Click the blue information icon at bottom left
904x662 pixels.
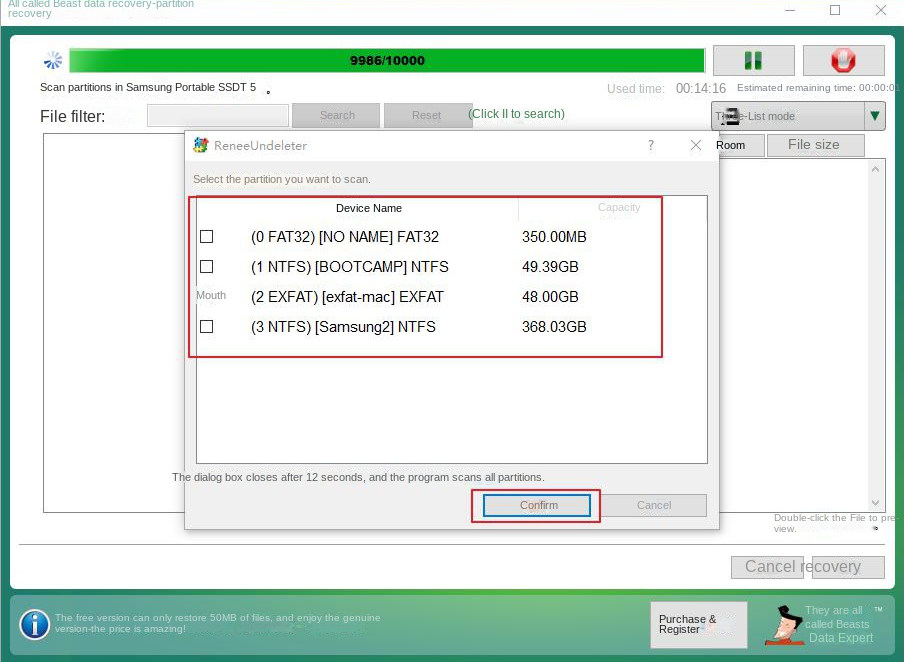34,625
